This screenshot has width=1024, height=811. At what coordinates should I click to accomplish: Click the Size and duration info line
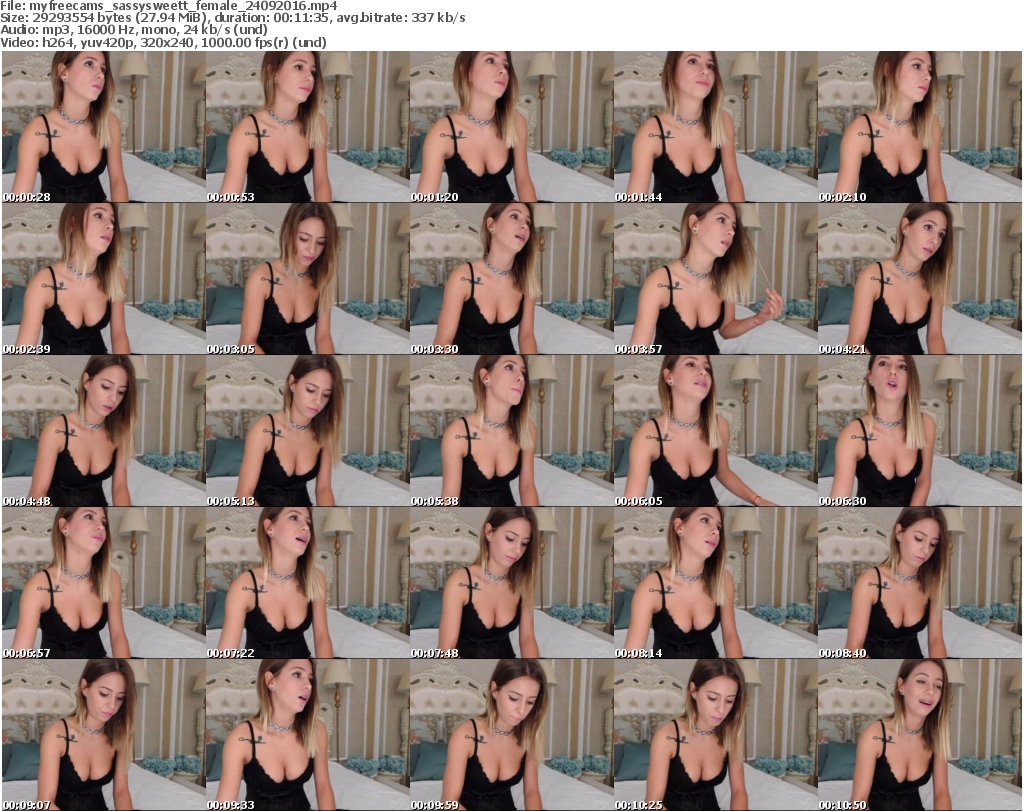pos(233,18)
